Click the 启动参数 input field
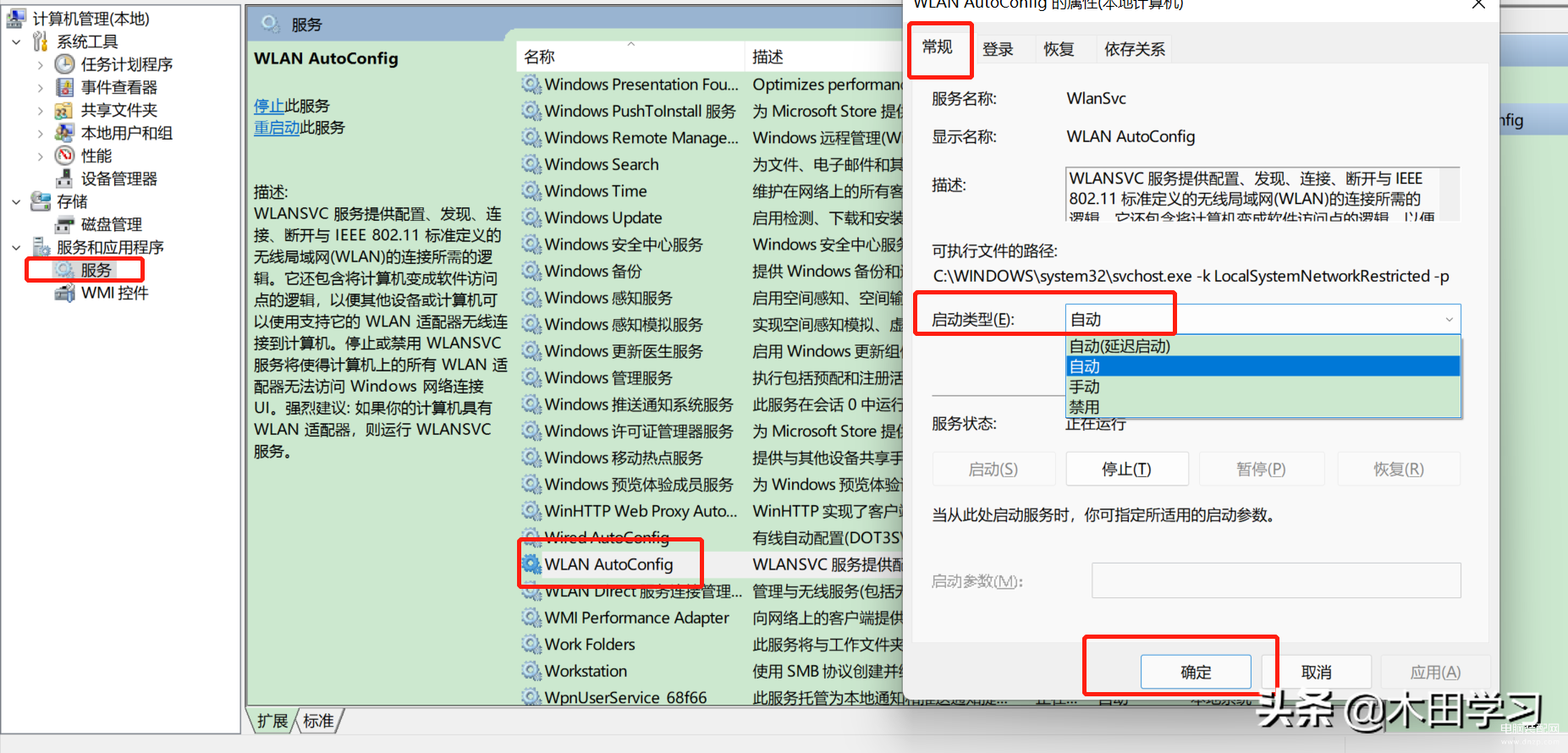 (x=1276, y=580)
